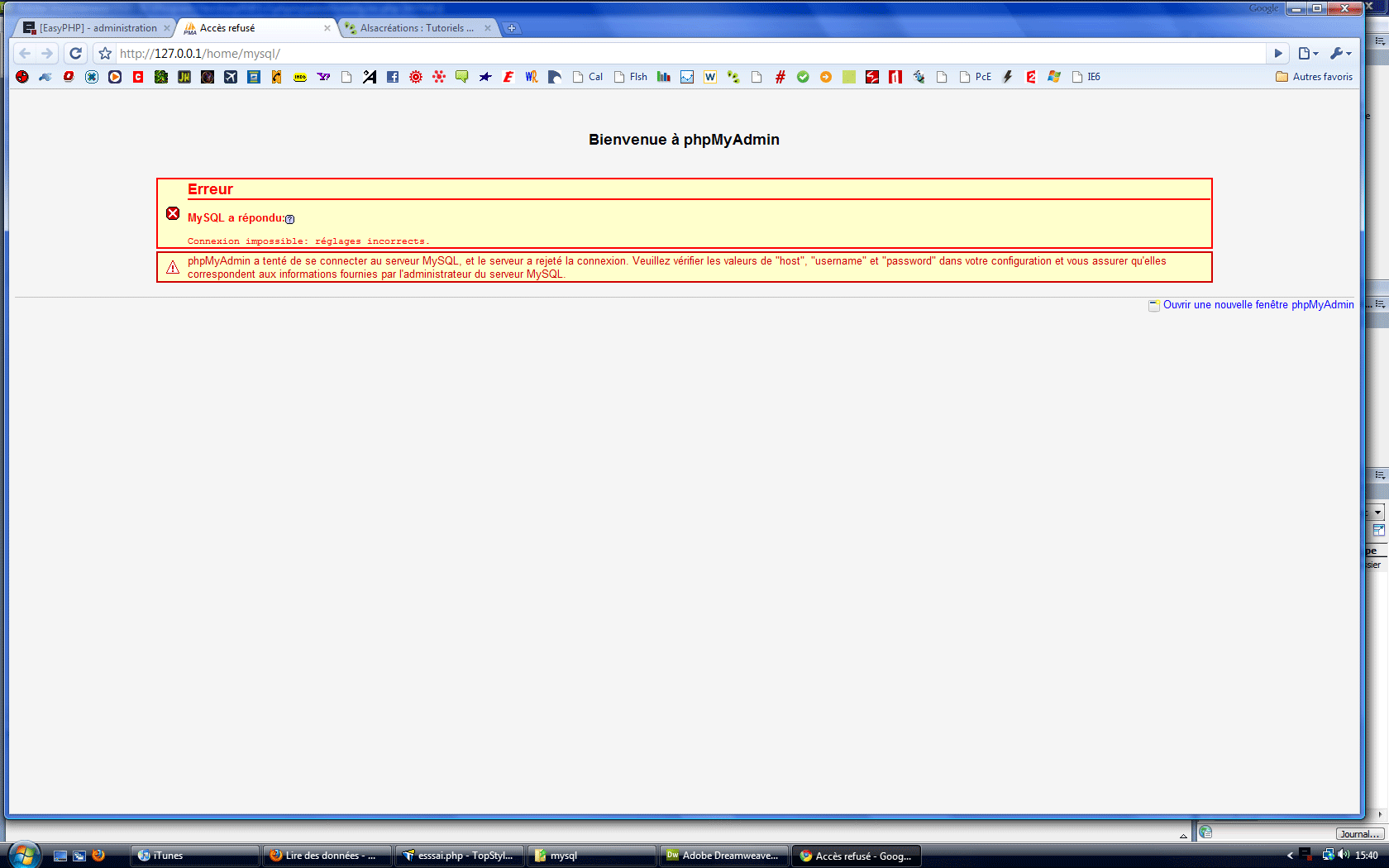Image resolution: width=1389 pixels, height=868 pixels.
Task: Open a new tab with the plus button
Action: 512,28
